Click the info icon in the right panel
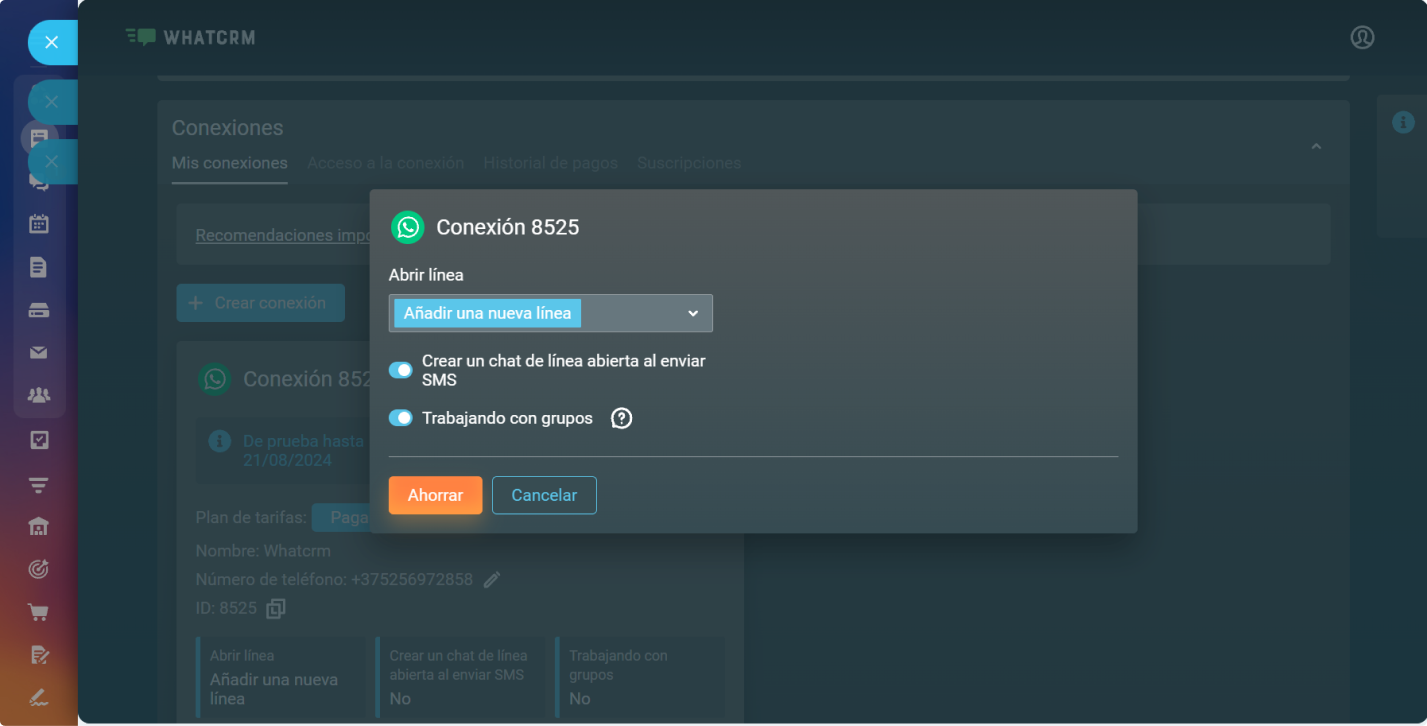The width and height of the screenshot is (1427, 726). [x=1403, y=122]
